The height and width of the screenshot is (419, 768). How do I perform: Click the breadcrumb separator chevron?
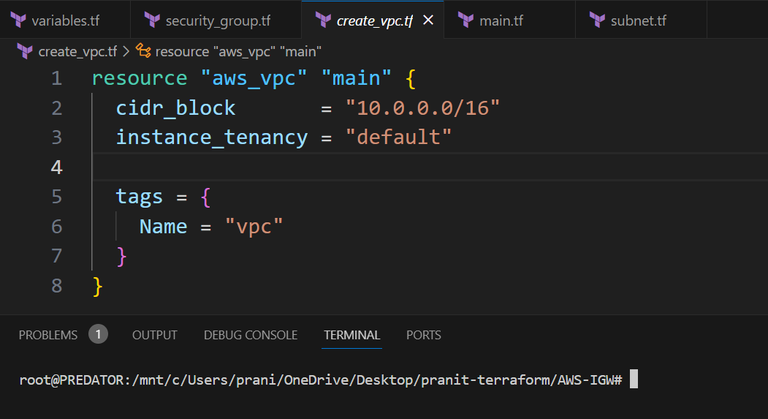[x=125, y=50]
